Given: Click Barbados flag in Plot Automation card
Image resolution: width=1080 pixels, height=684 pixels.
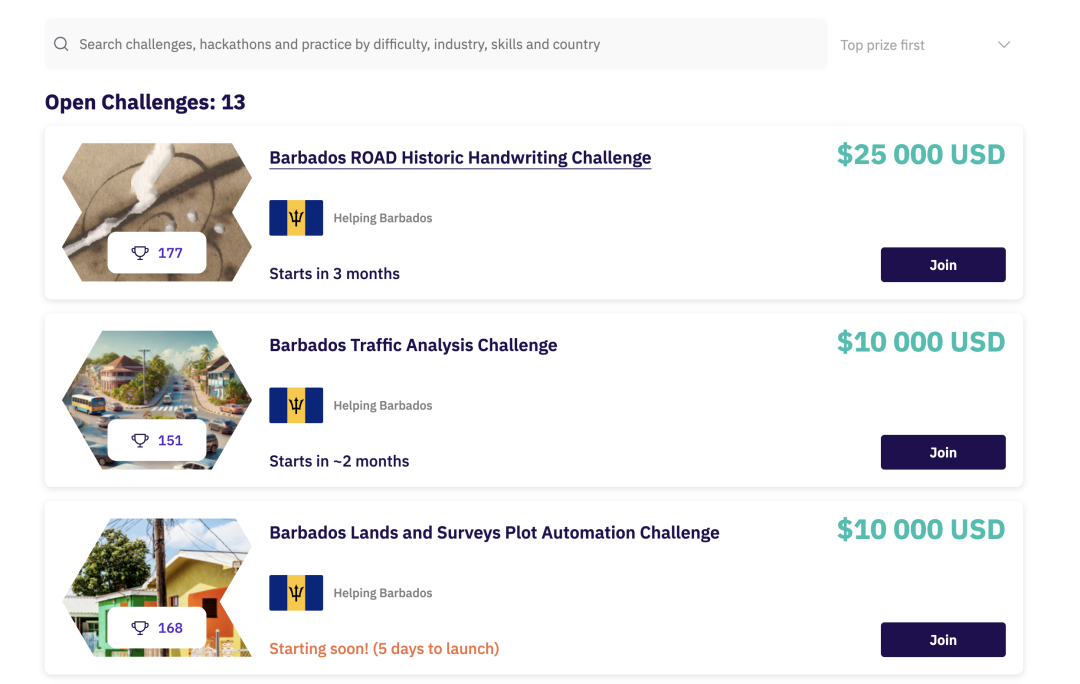Looking at the screenshot, I should pos(296,593).
